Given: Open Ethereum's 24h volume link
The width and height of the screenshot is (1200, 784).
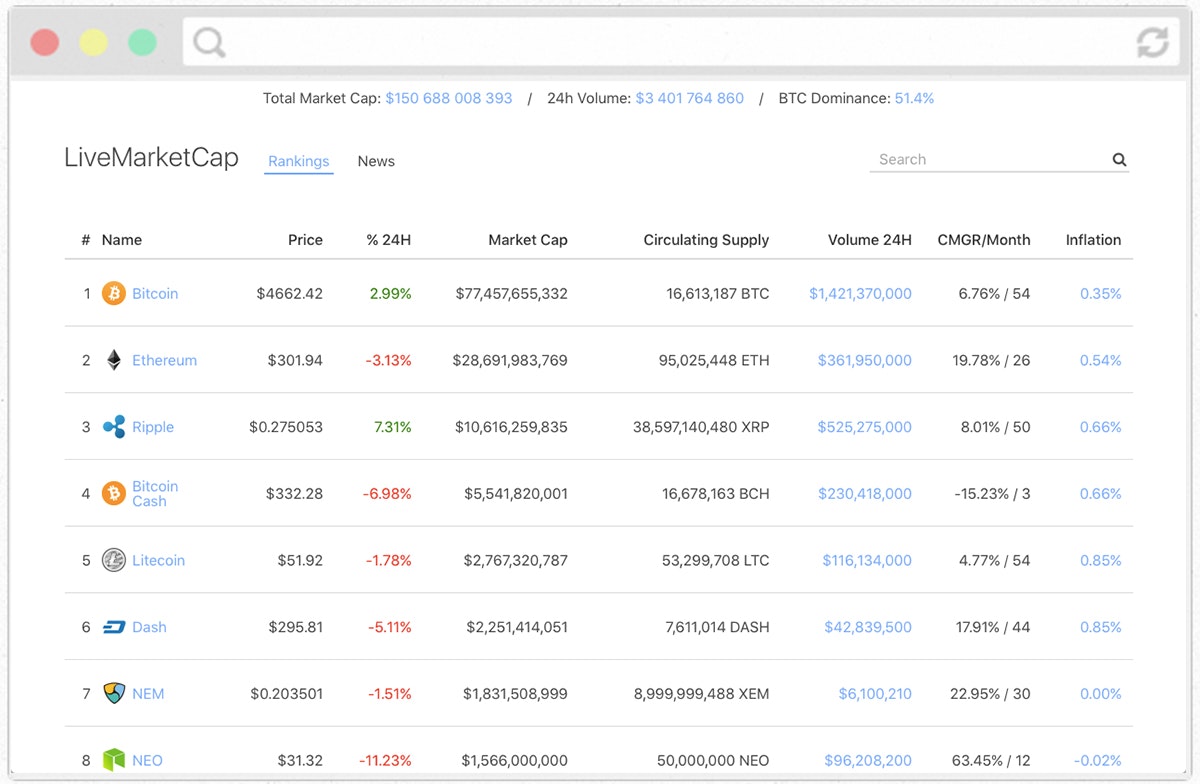Looking at the screenshot, I should [x=864, y=360].
